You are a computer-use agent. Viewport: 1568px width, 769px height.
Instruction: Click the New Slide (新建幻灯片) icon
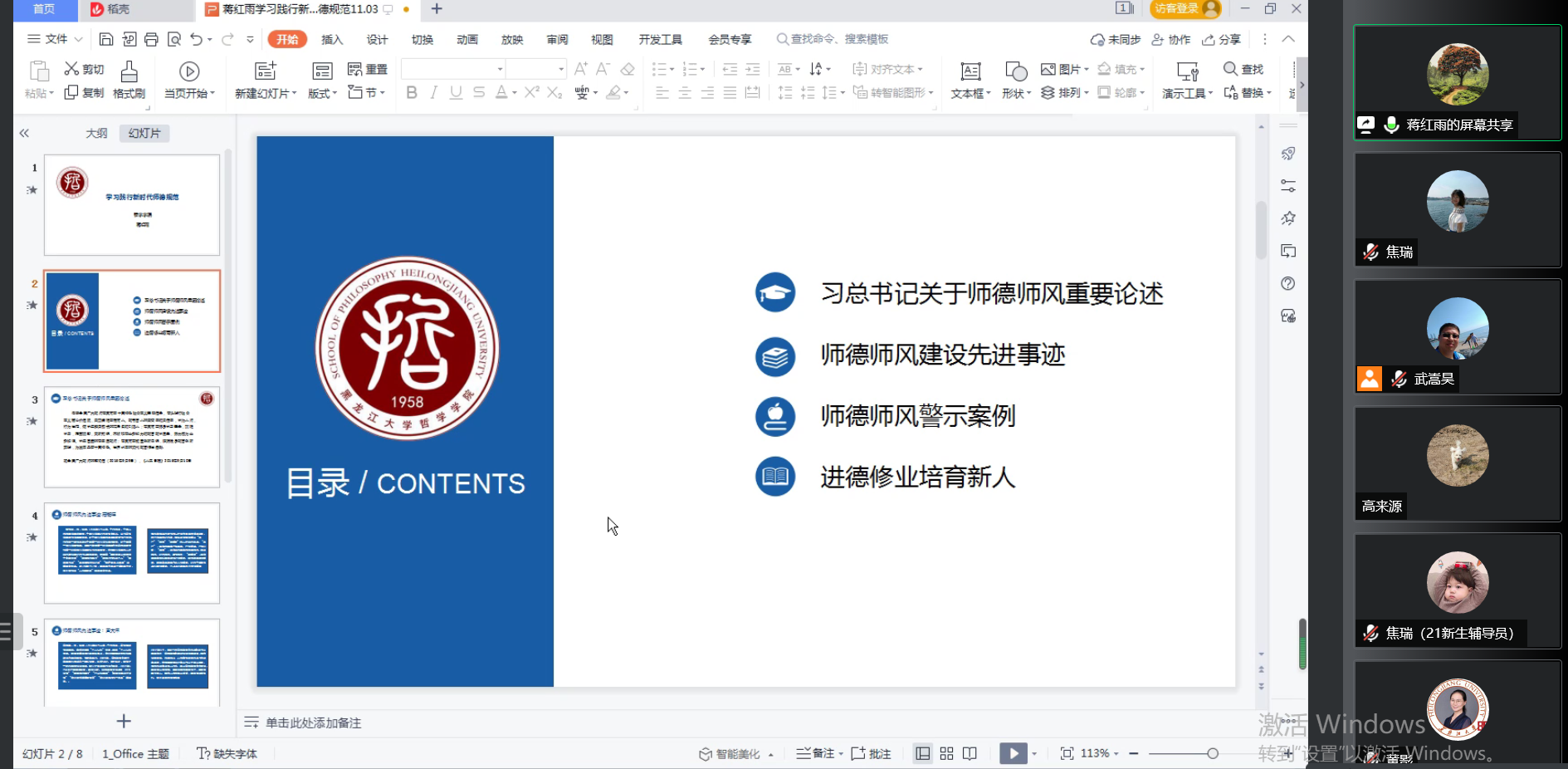click(x=265, y=72)
